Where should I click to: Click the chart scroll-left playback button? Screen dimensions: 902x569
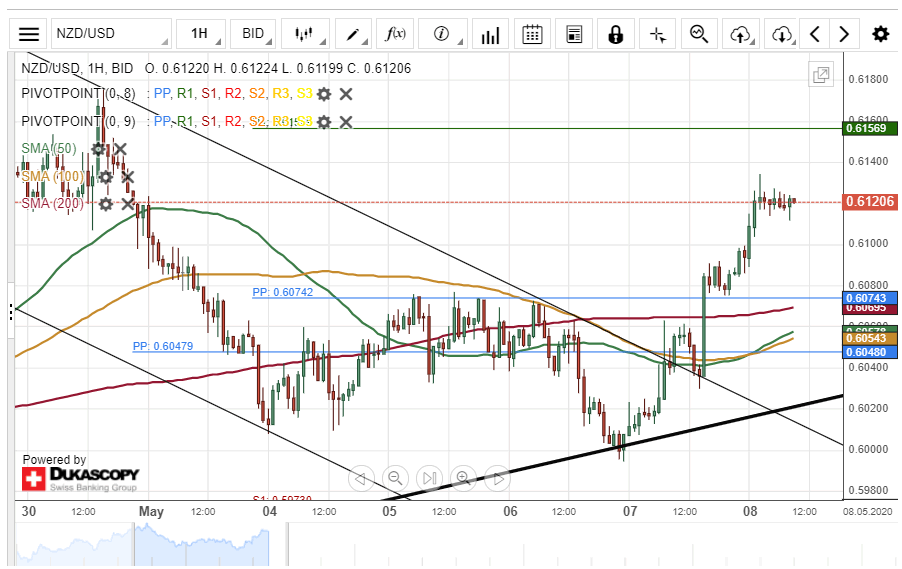[361, 478]
